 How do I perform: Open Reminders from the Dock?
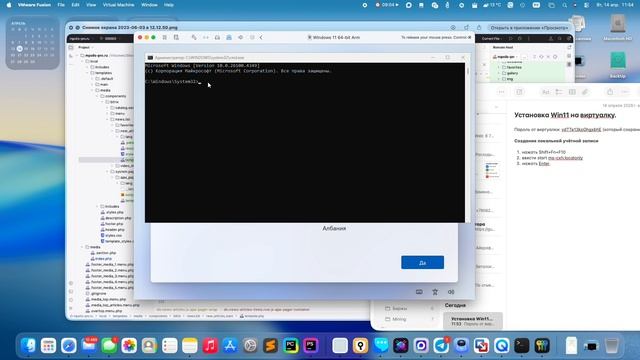[x=169, y=346]
